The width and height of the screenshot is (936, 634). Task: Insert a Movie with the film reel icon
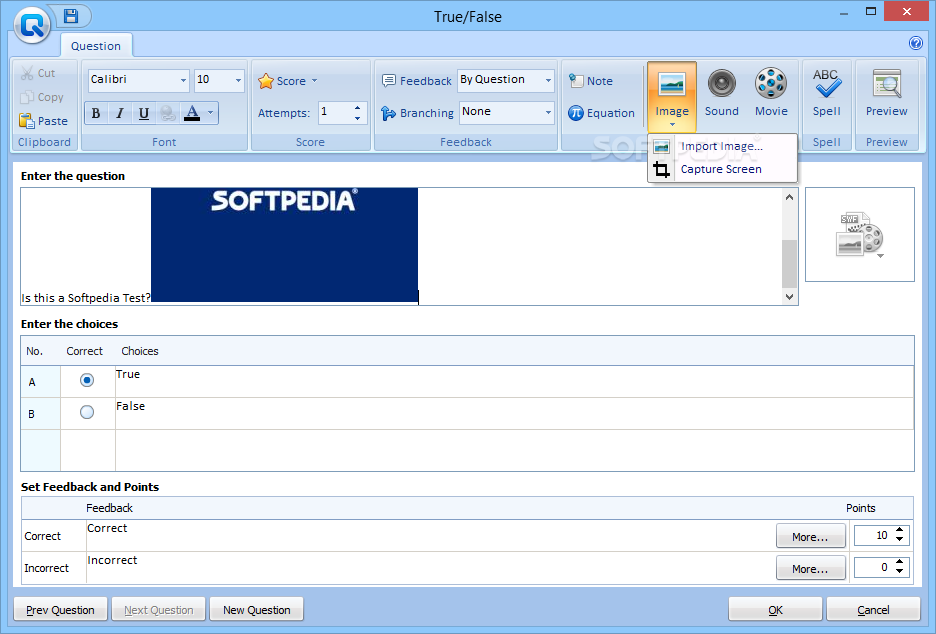(771, 93)
